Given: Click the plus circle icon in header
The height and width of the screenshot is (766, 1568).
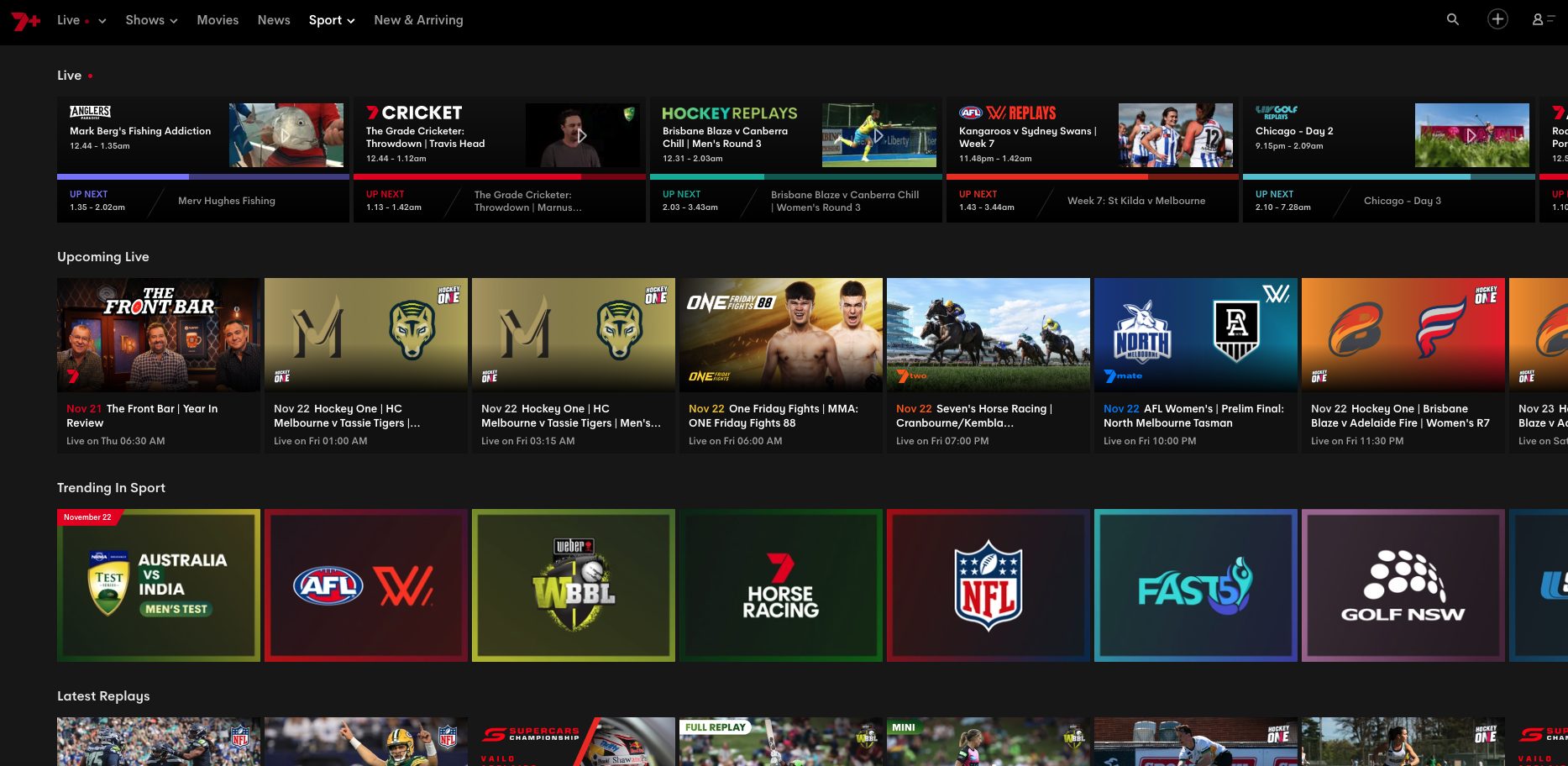Looking at the screenshot, I should (1497, 19).
